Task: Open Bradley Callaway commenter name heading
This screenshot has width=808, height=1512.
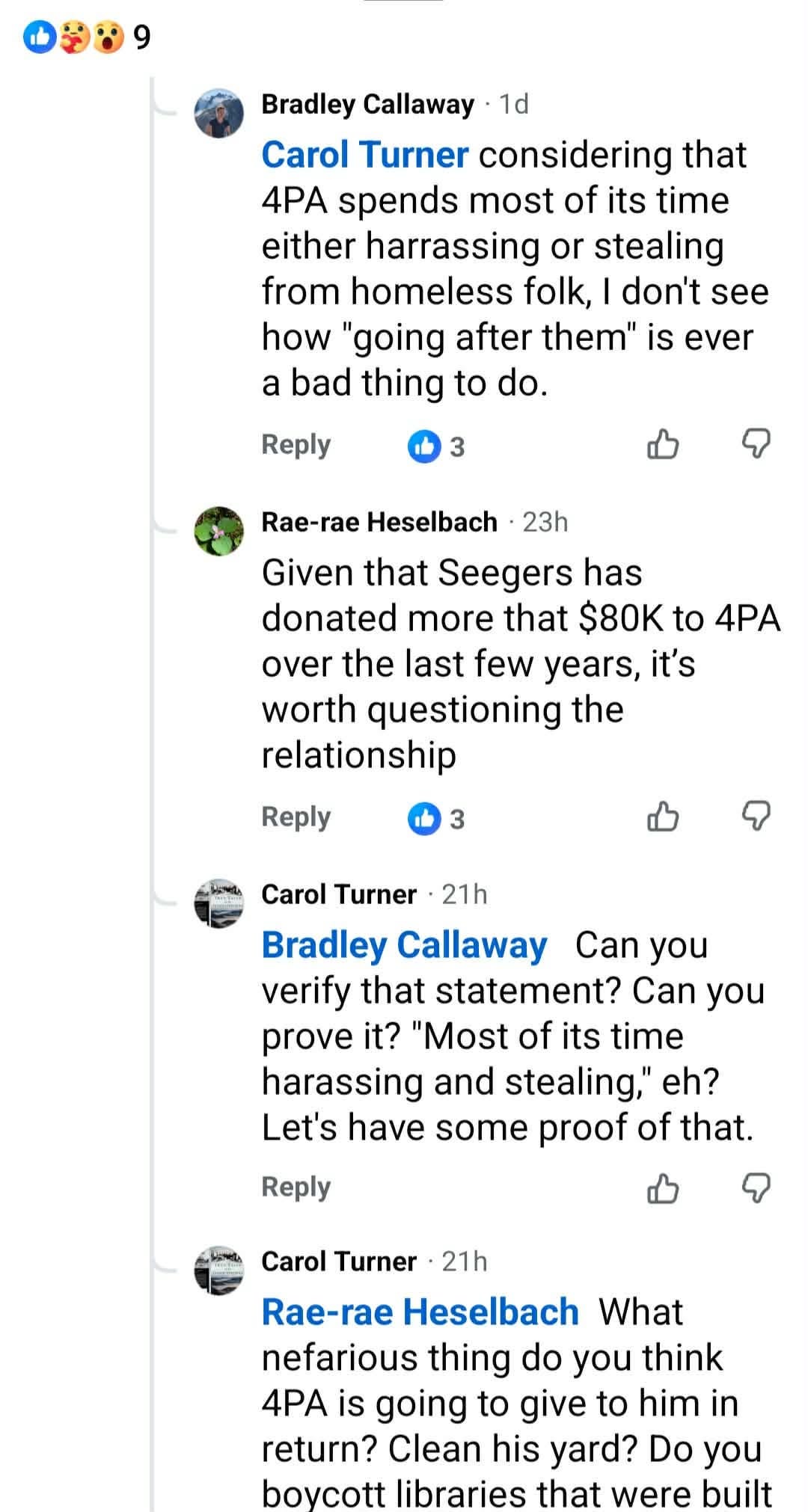Action: [367, 105]
